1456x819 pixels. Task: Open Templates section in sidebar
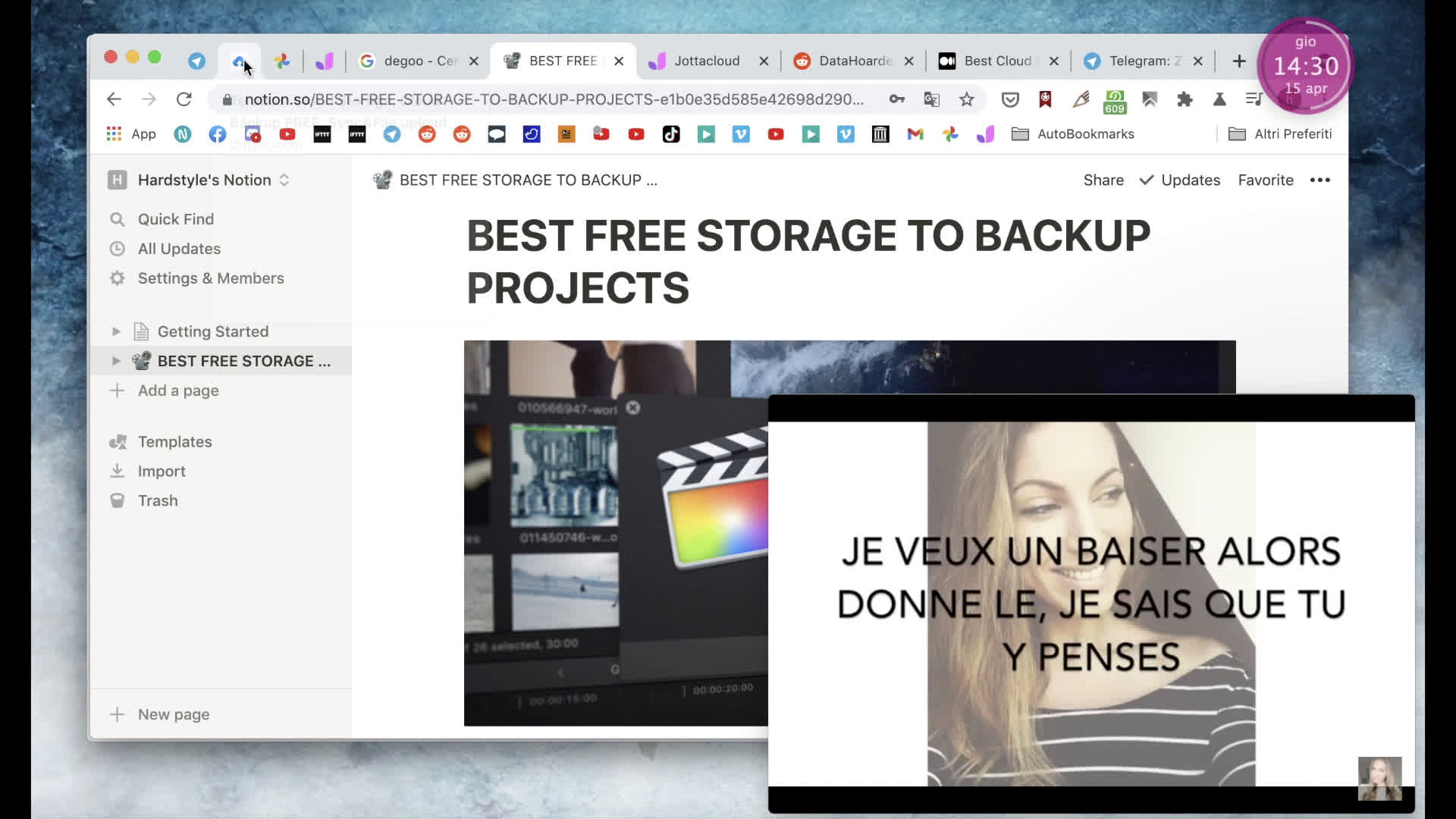coord(175,441)
